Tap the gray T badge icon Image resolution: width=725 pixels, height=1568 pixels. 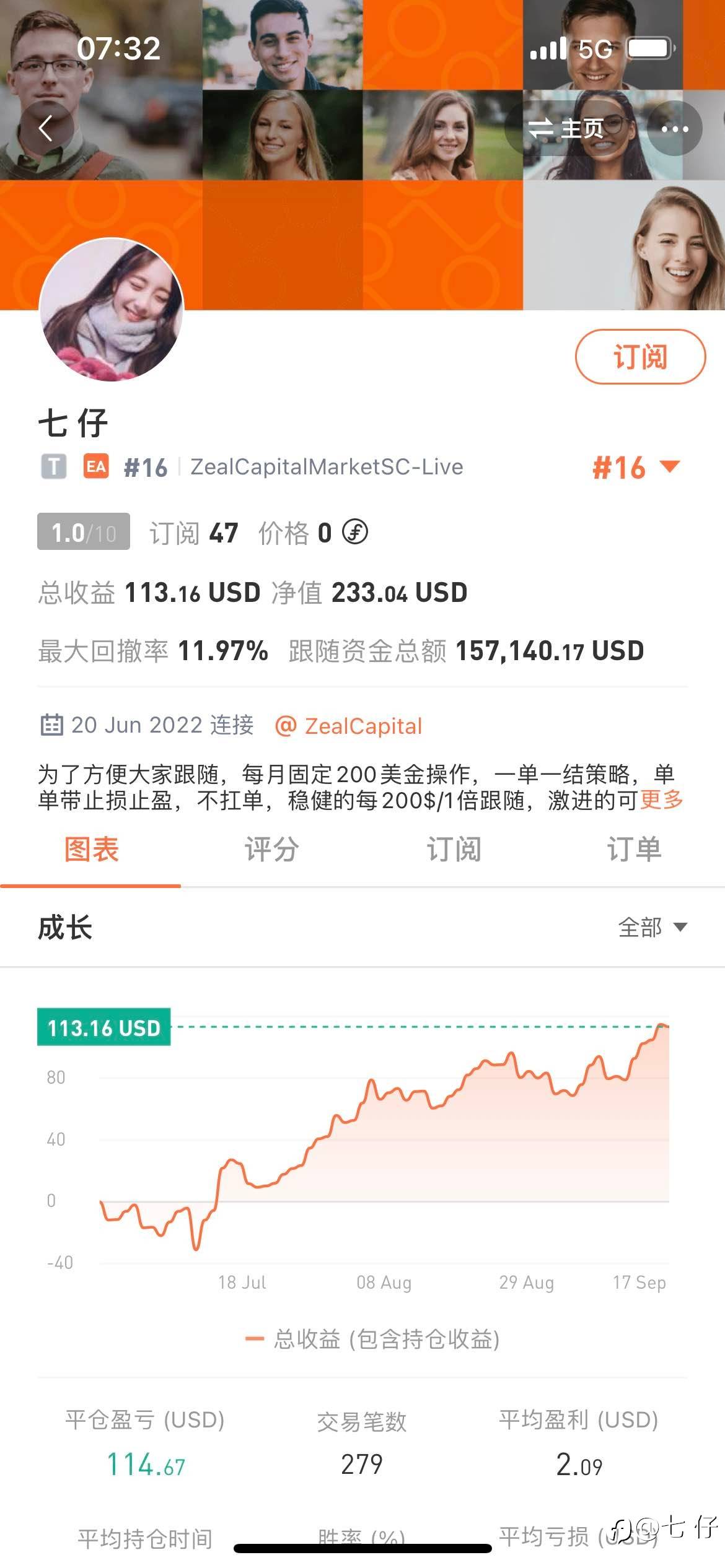[54, 466]
